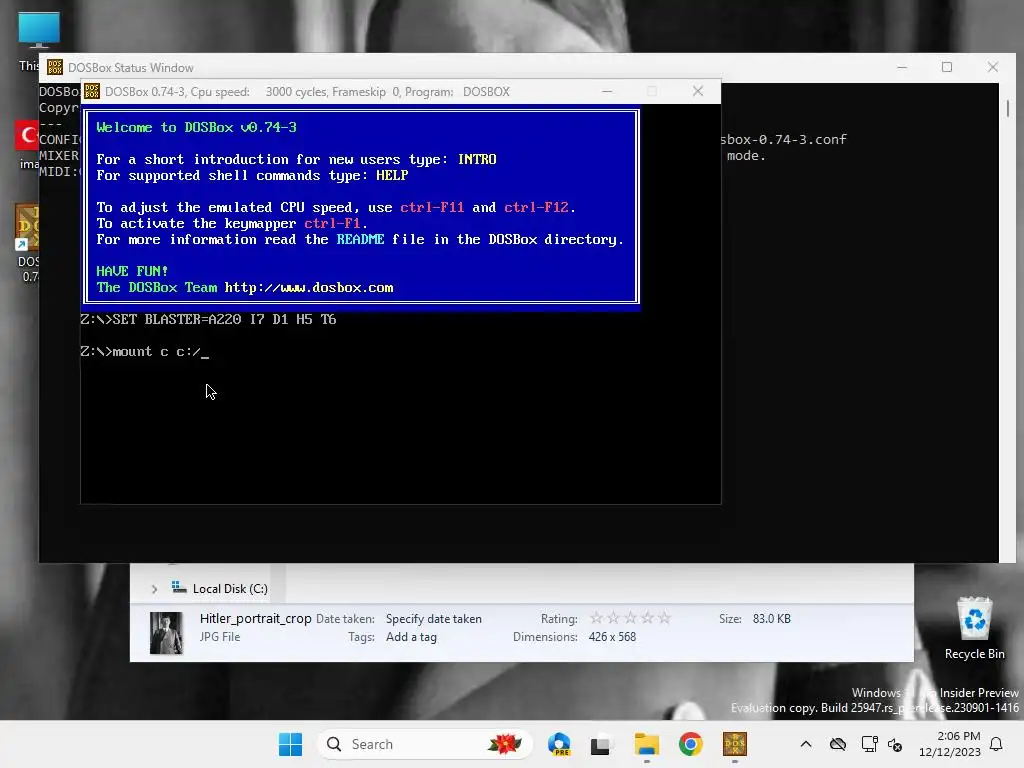
Task: Close the DOSBox Status Window
Action: tap(993, 67)
